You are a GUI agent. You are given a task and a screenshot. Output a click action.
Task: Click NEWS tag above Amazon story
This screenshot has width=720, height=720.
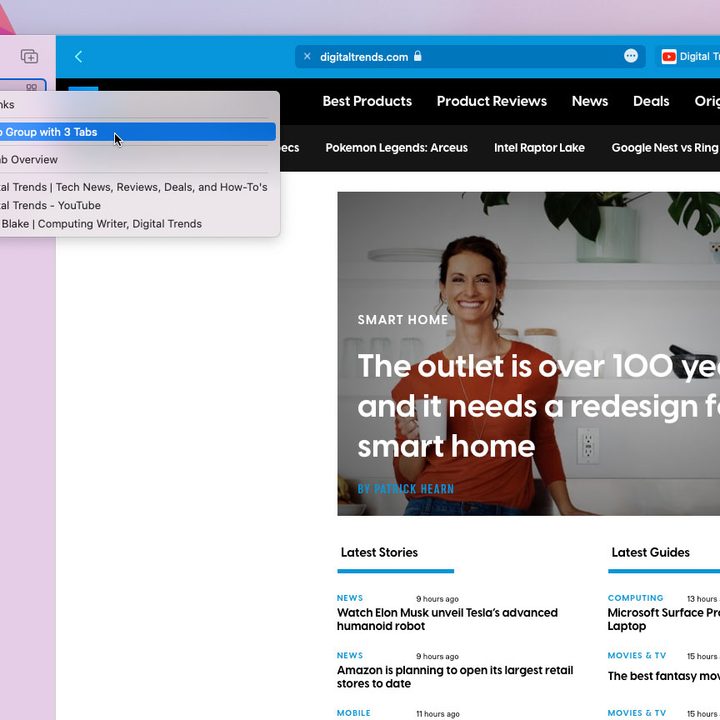pyautogui.click(x=350, y=655)
